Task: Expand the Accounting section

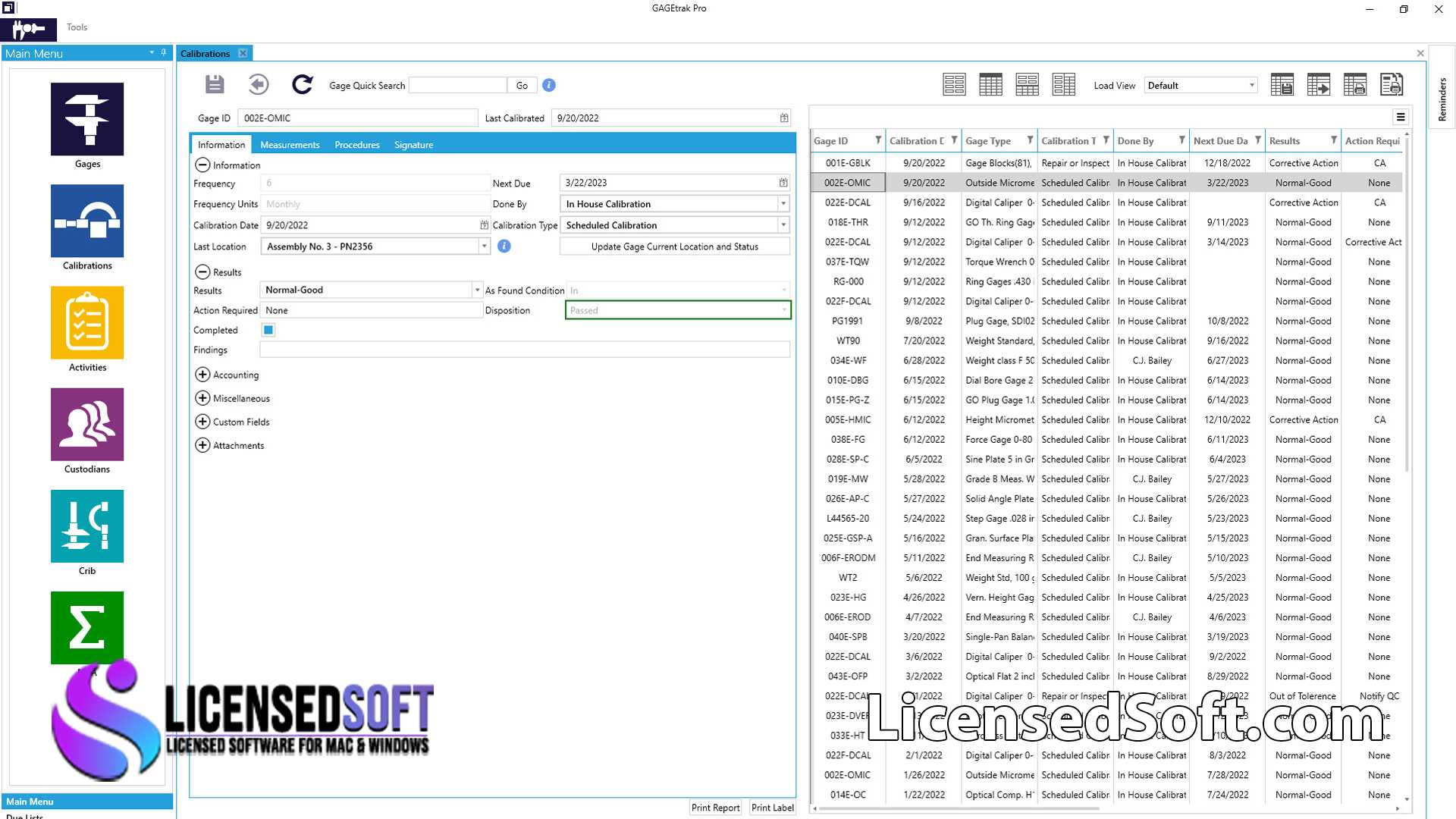Action: (x=202, y=375)
